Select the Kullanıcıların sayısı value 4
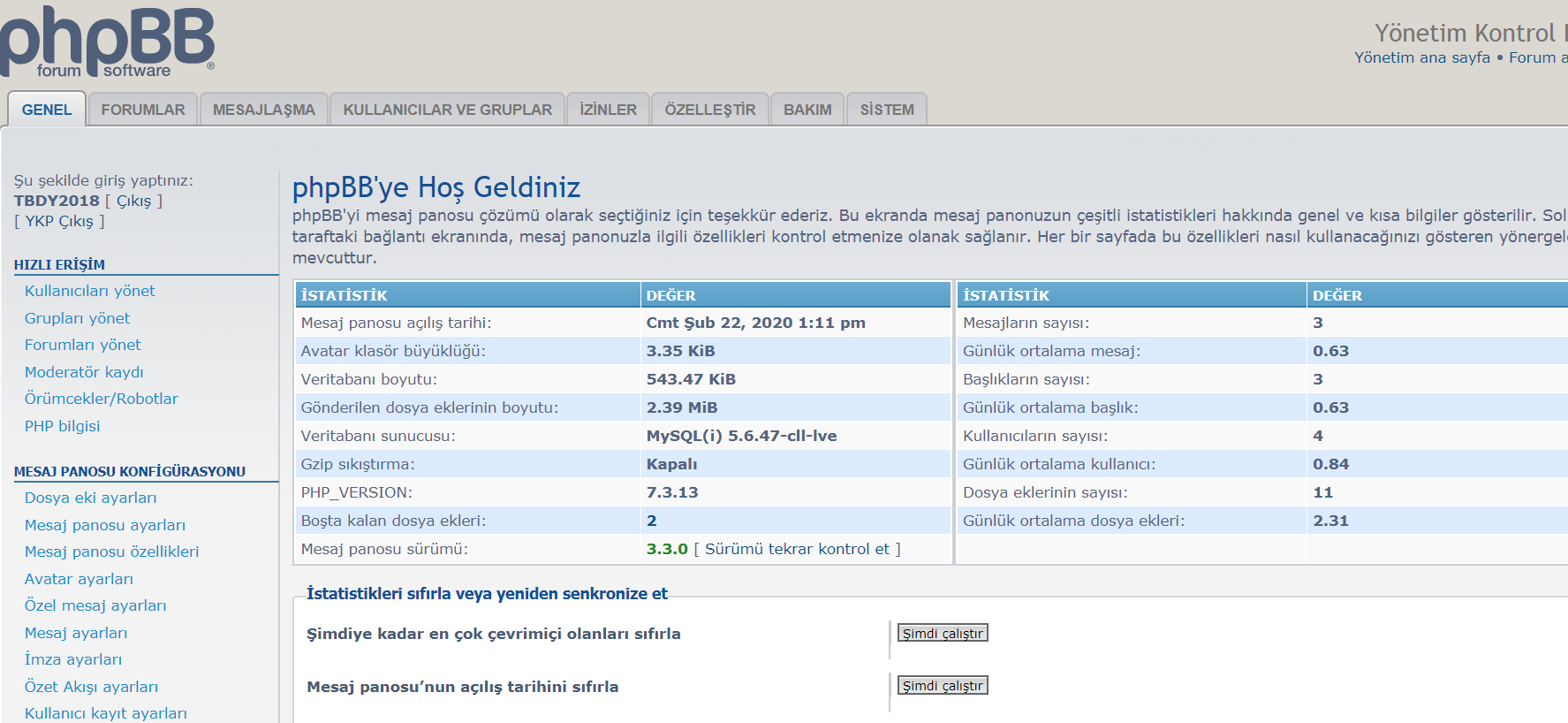This screenshot has width=1568, height=723. 1318,436
